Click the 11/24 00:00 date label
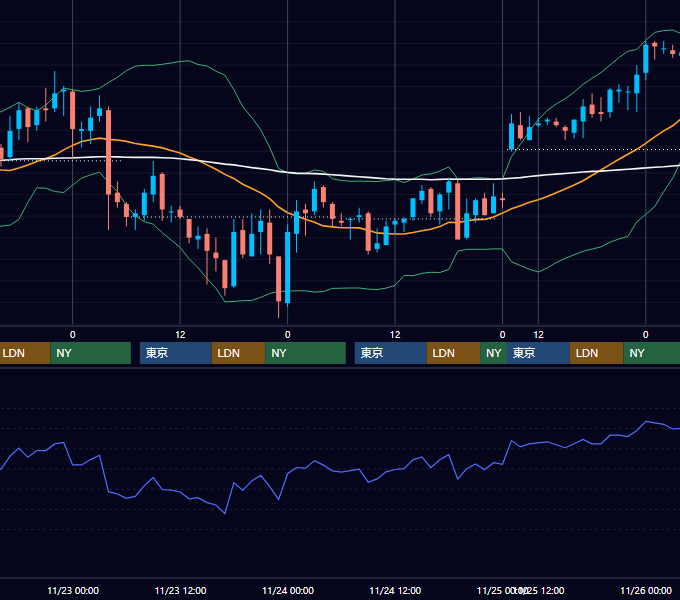Viewport: 680px width, 600px height. [x=288, y=590]
